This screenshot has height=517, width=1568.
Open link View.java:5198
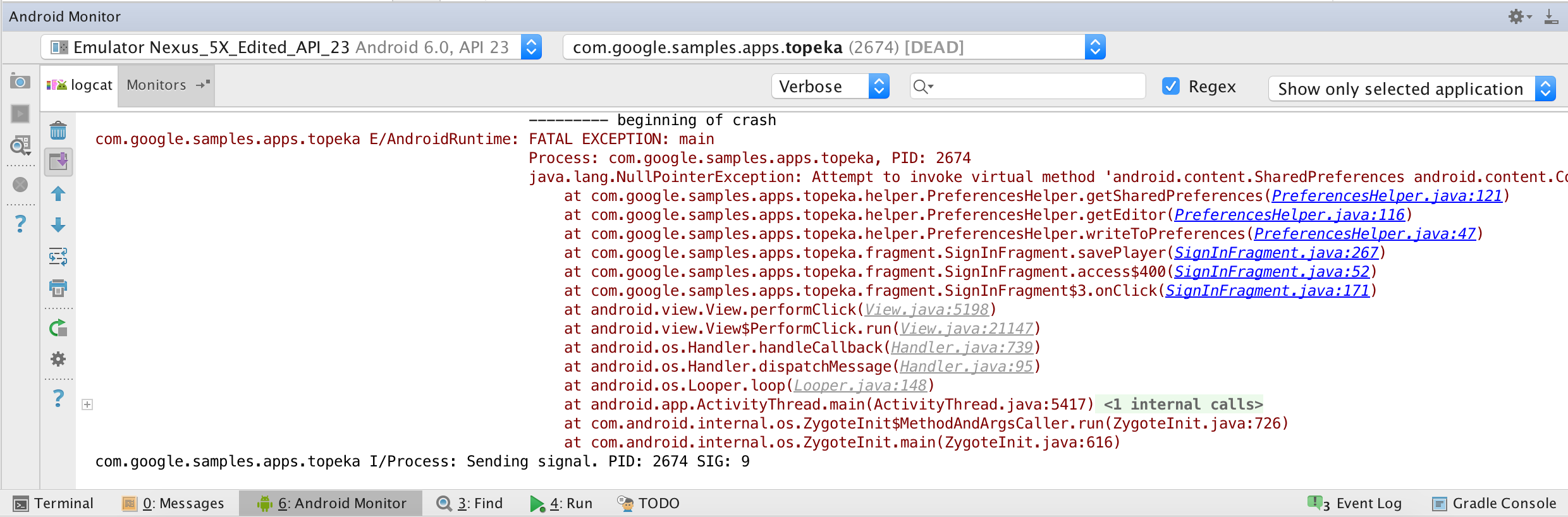(926, 310)
